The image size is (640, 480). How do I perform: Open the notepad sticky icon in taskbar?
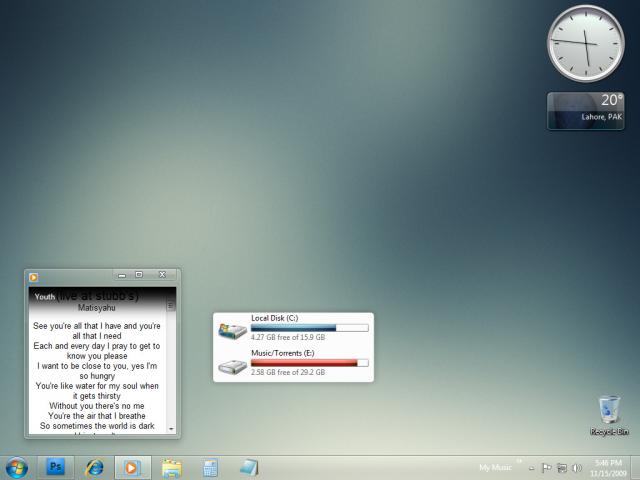(x=249, y=468)
